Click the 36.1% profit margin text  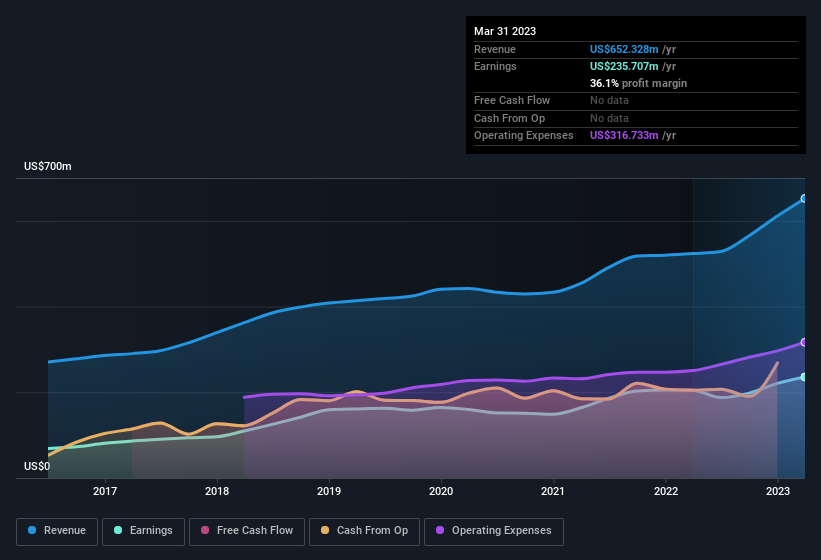pos(638,83)
